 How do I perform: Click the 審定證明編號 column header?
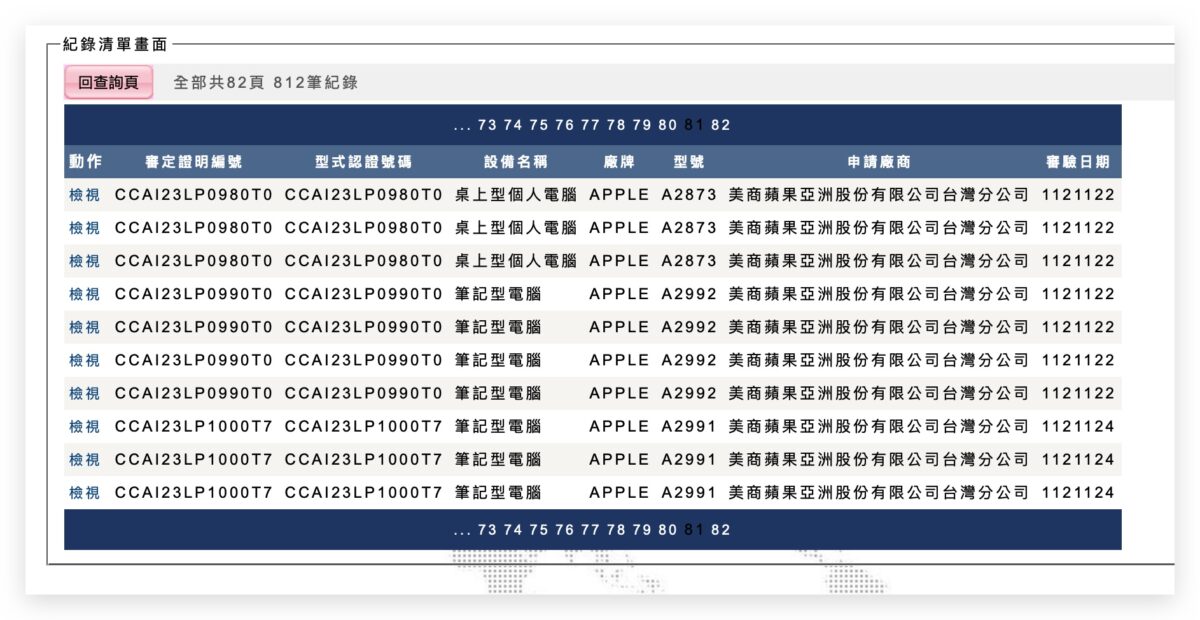click(x=193, y=162)
